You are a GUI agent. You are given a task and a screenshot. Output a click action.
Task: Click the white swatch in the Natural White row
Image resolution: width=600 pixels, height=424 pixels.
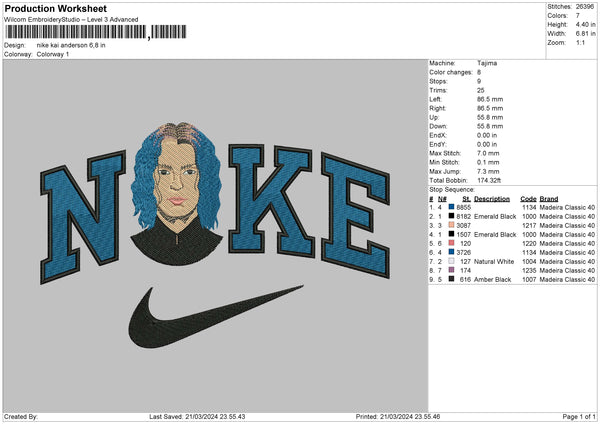click(x=452, y=261)
